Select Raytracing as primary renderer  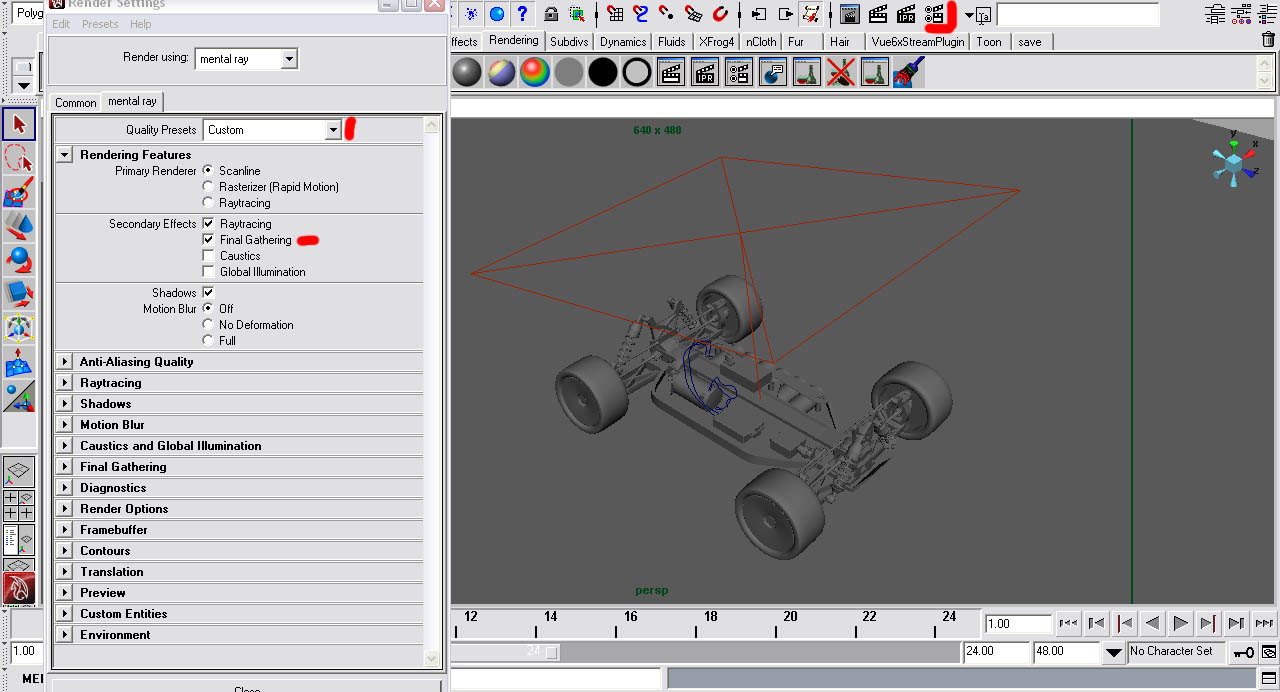(x=208, y=203)
